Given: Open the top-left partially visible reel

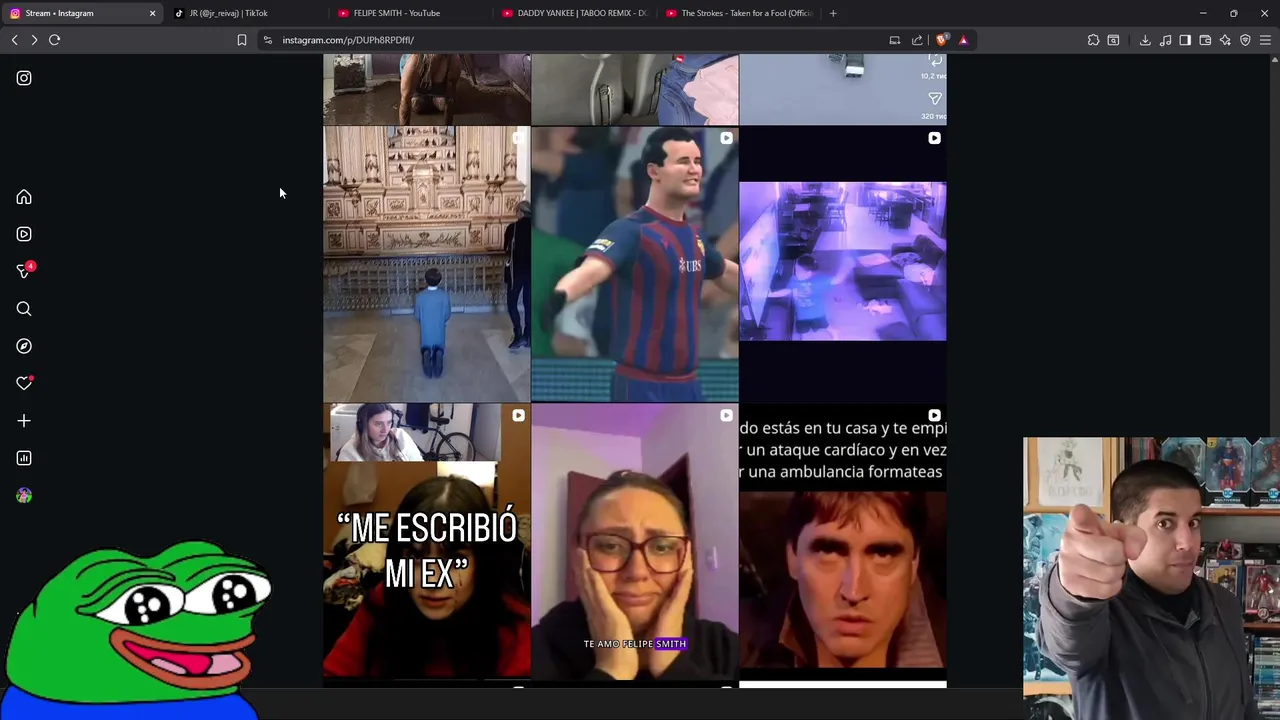Looking at the screenshot, I should tap(427, 89).
